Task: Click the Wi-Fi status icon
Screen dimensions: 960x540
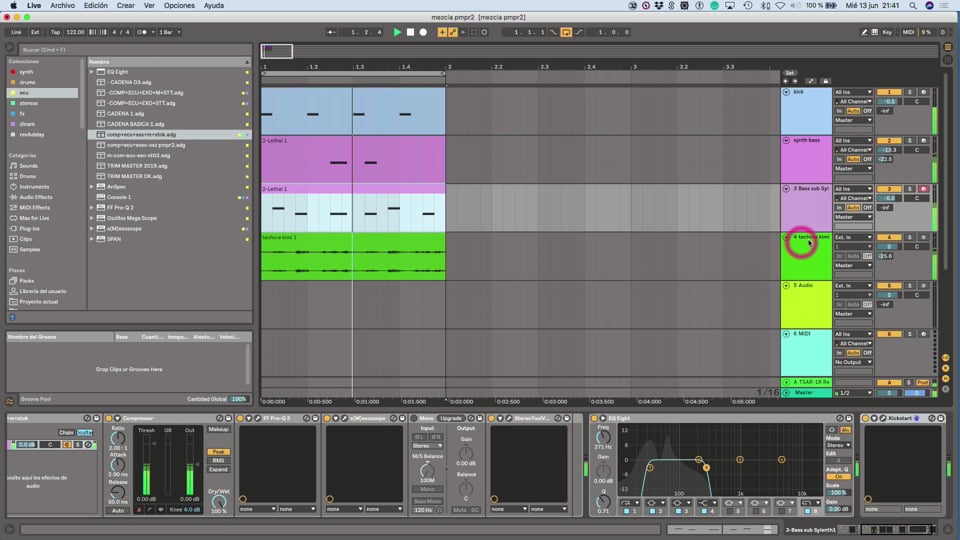Action: (x=780, y=6)
